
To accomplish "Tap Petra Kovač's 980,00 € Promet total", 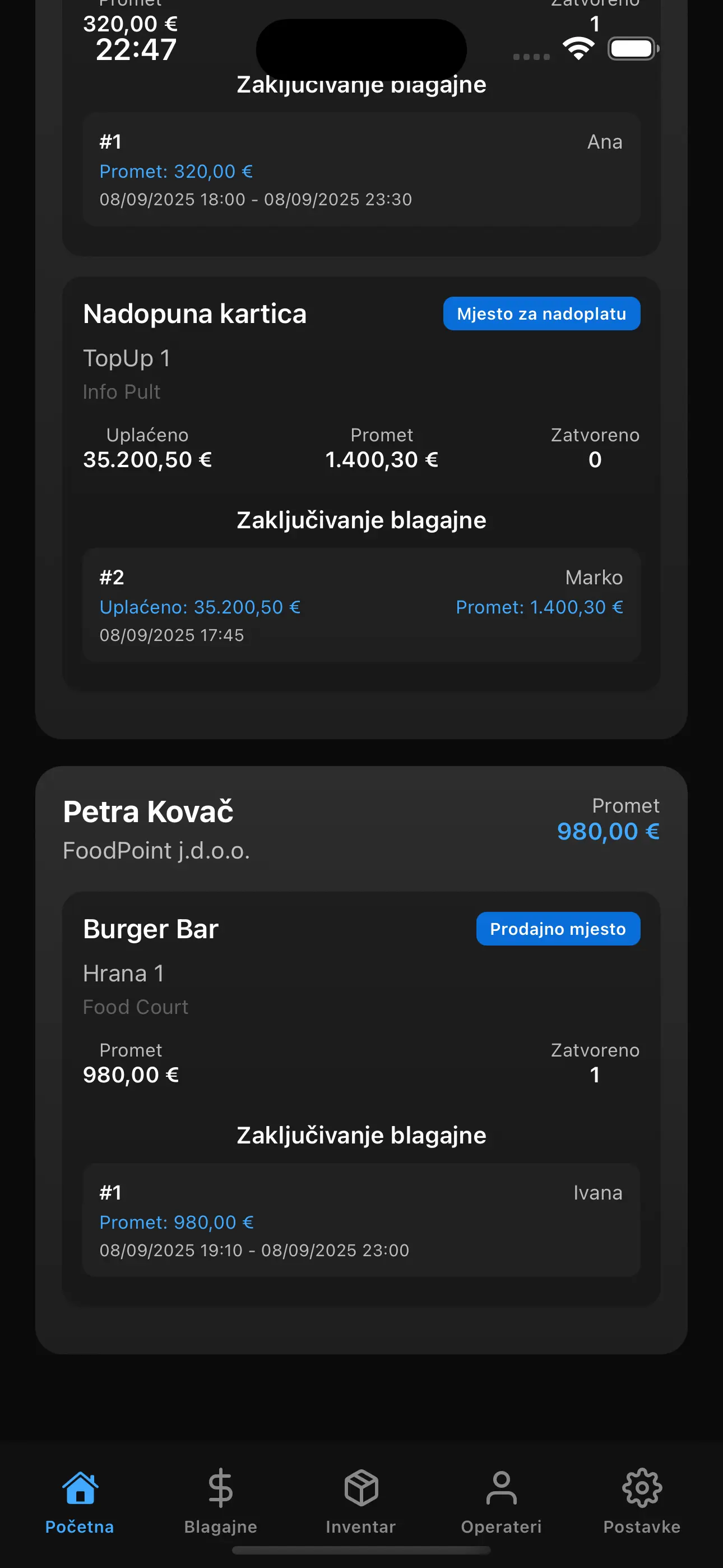I will click(608, 832).
